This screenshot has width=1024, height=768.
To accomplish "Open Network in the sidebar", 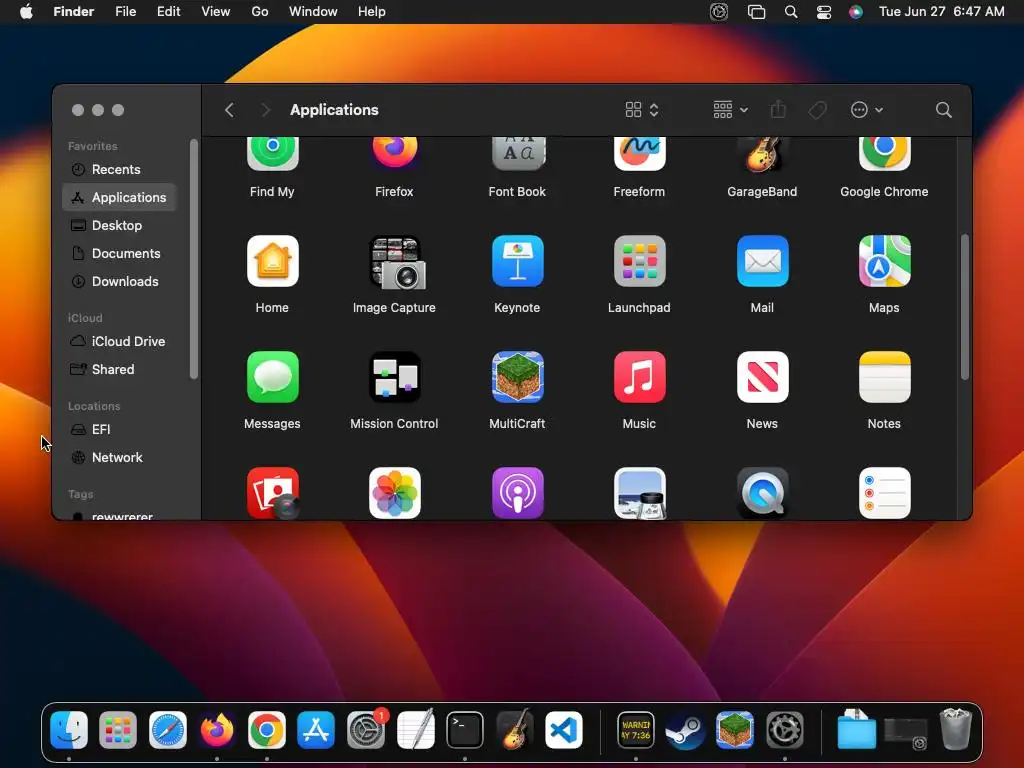I will point(119,458).
